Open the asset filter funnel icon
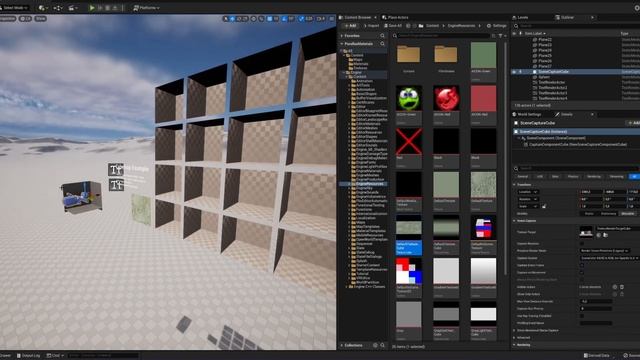 point(500,36)
